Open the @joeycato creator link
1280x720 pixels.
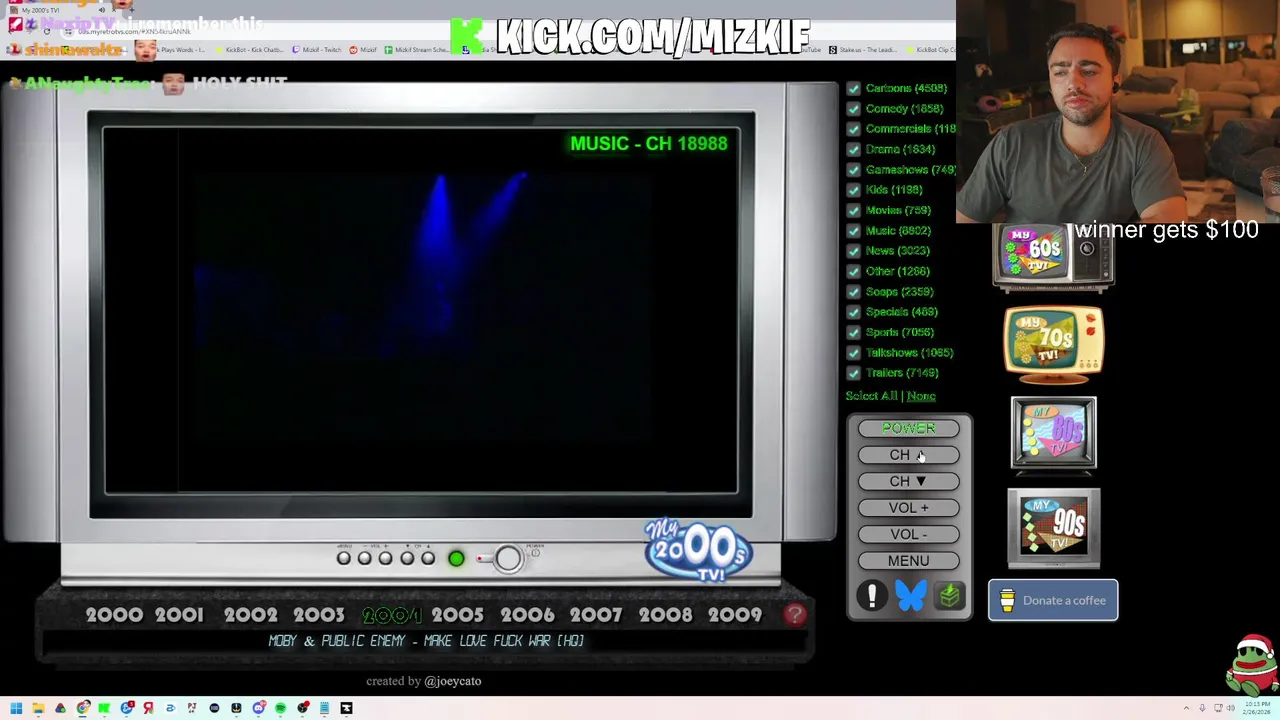(x=452, y=681)
